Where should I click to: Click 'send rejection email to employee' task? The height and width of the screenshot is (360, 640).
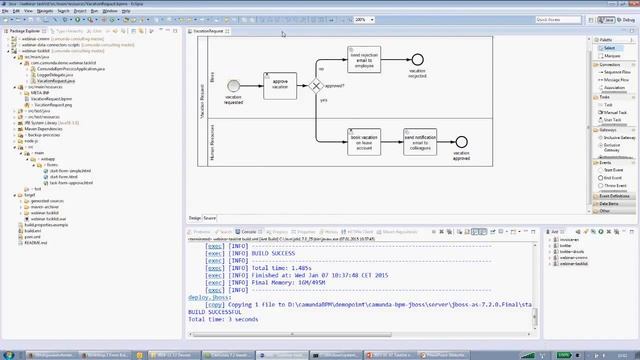364,60
